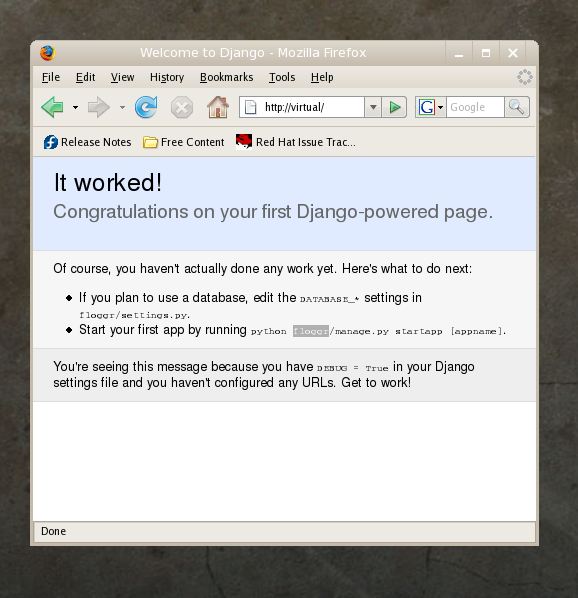Open the File menu
578x598 pixels.
(51, 77)
